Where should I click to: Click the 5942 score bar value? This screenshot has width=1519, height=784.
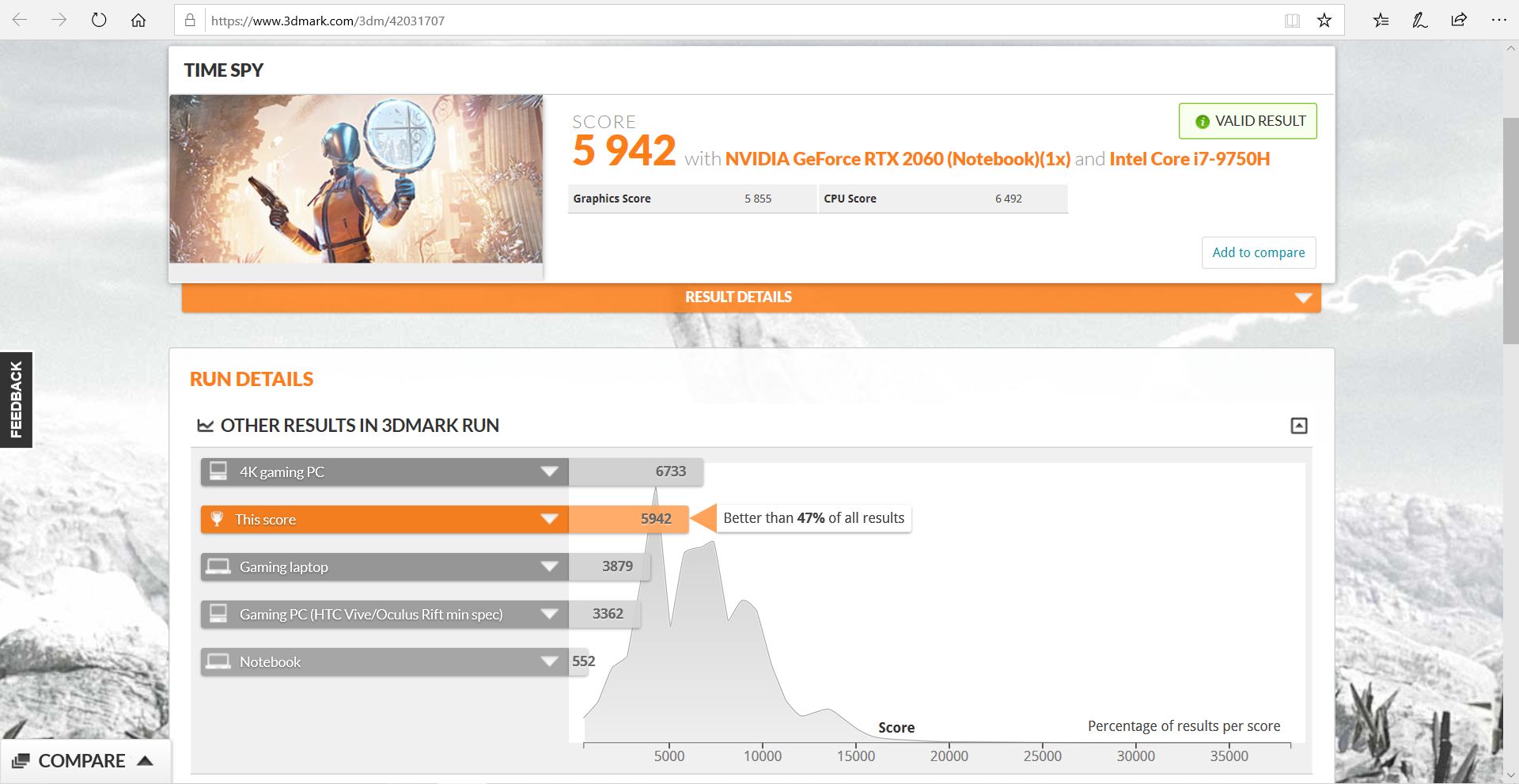(656, 519)
